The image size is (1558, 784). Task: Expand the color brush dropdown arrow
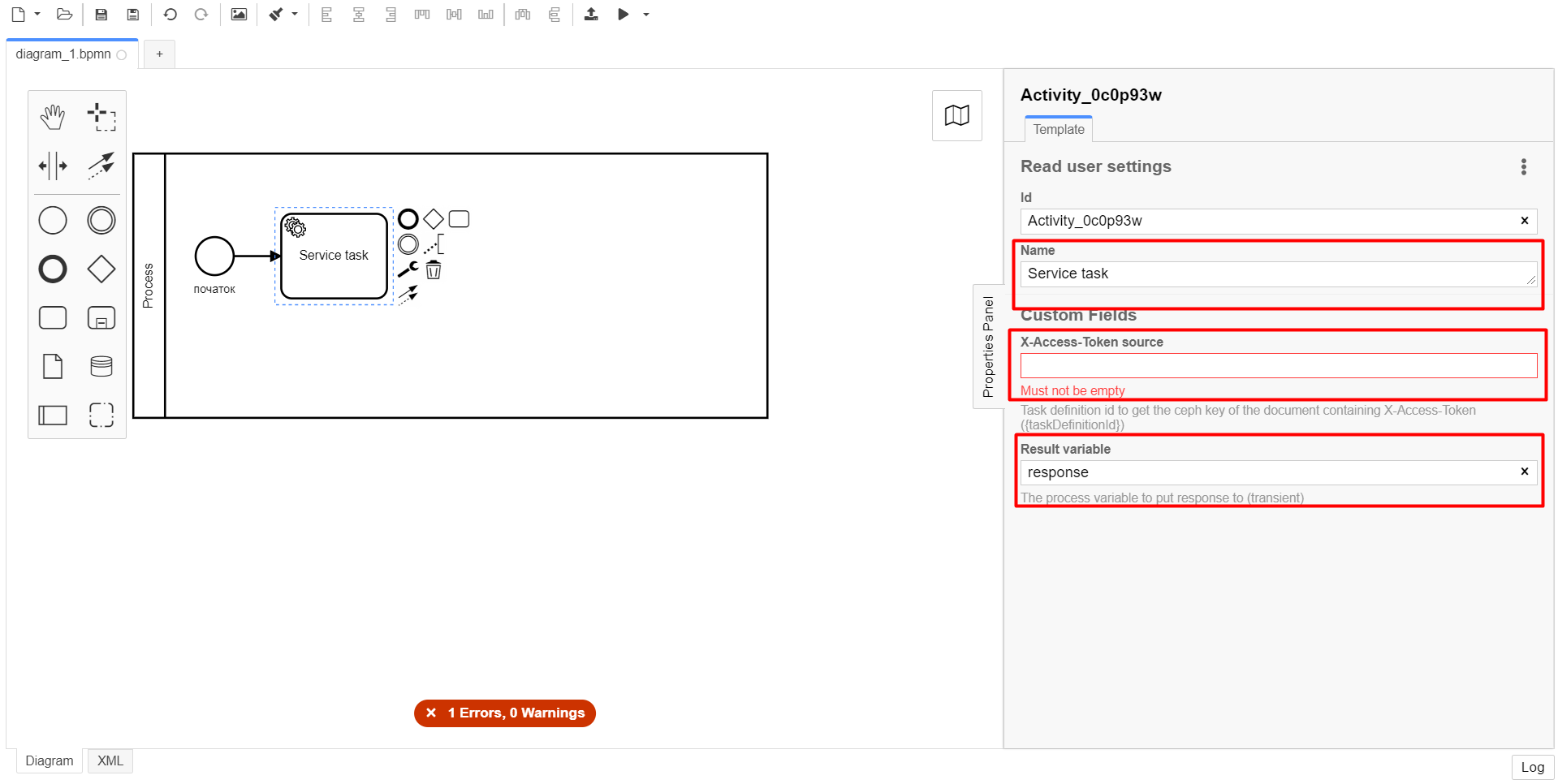[x=295, y=15]
